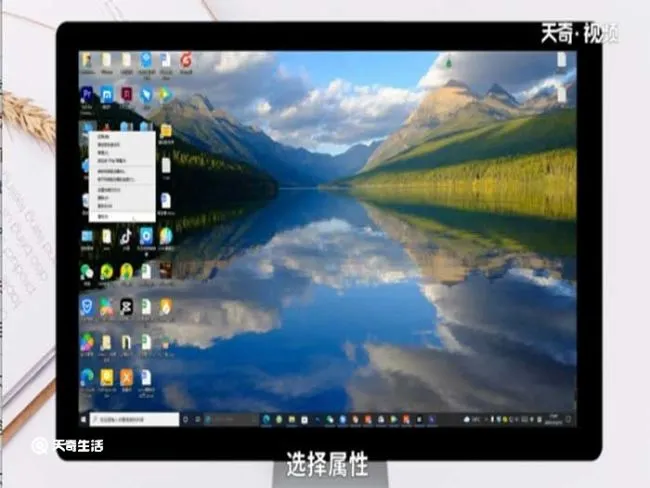Viewport: 650px width, 488px height.
Task: Open Cortana circle icon on taskbar
Action: 185,420
